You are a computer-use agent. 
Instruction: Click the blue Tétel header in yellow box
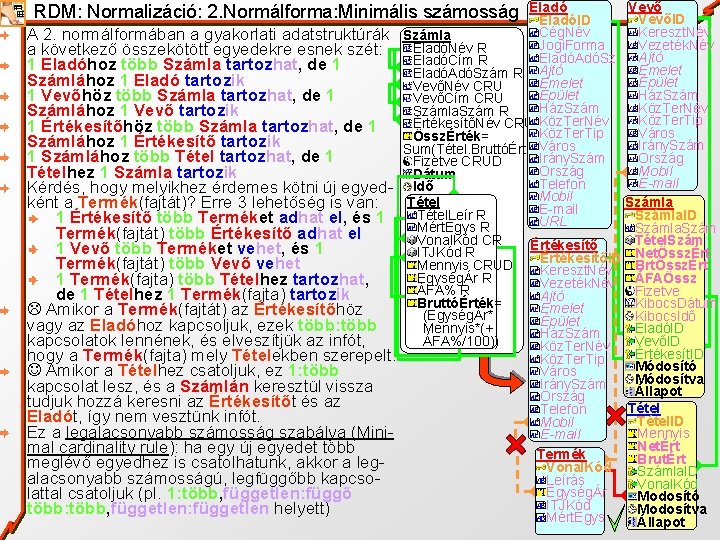click(x=644, y=408)
